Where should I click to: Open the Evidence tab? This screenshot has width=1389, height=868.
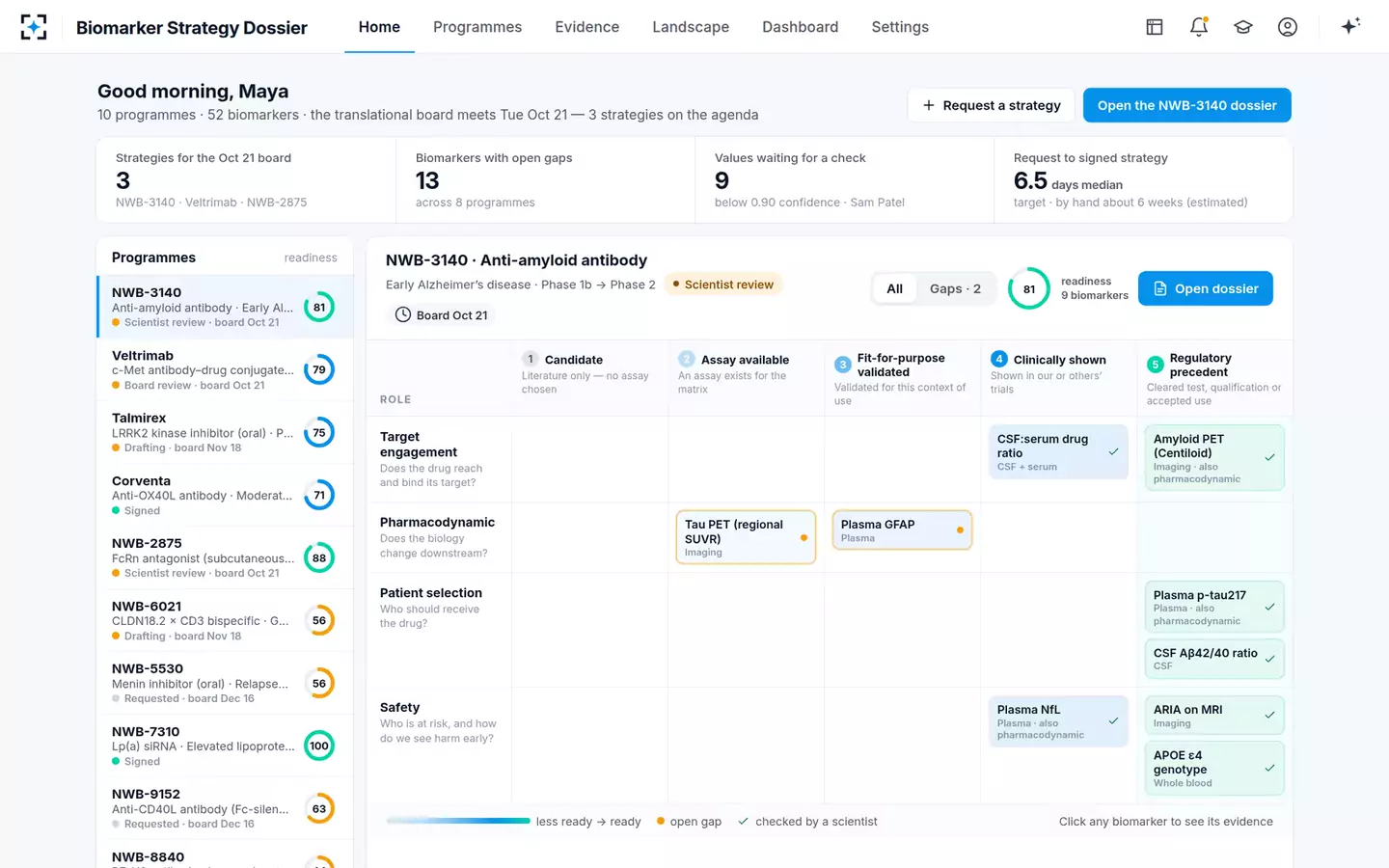click(x=586, y=27)
